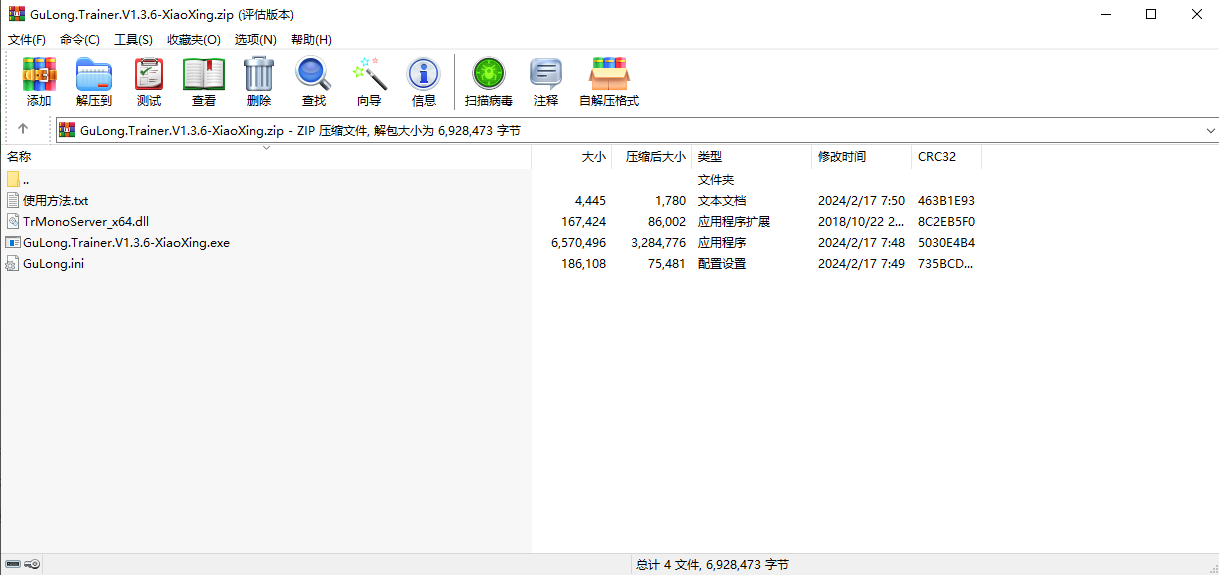Select the file TrMonoServer_x64.dll
The width and height of the screenshot is (1219, 575).
tap(86, 222)
